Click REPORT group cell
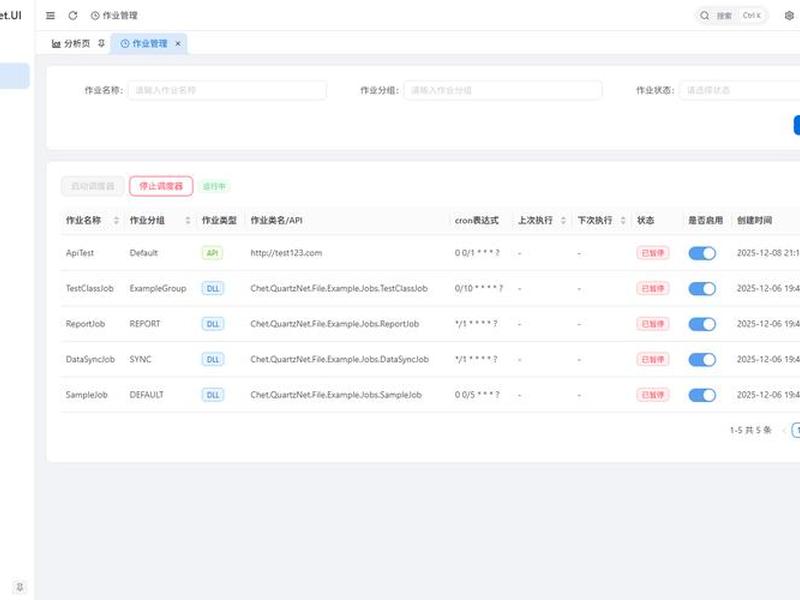 [x=145, y=324]
